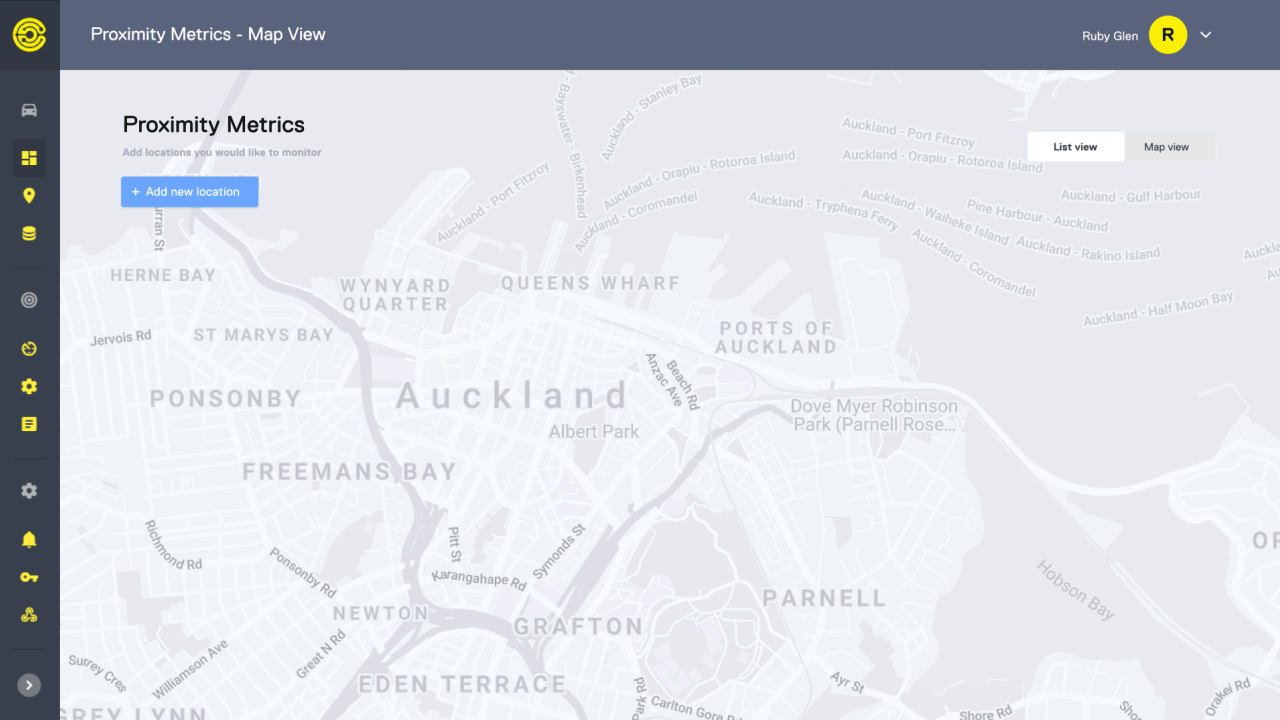Open the user menu chevron beside avatar
Viewport: 1280px width, 720px height.
point(1206,35)
